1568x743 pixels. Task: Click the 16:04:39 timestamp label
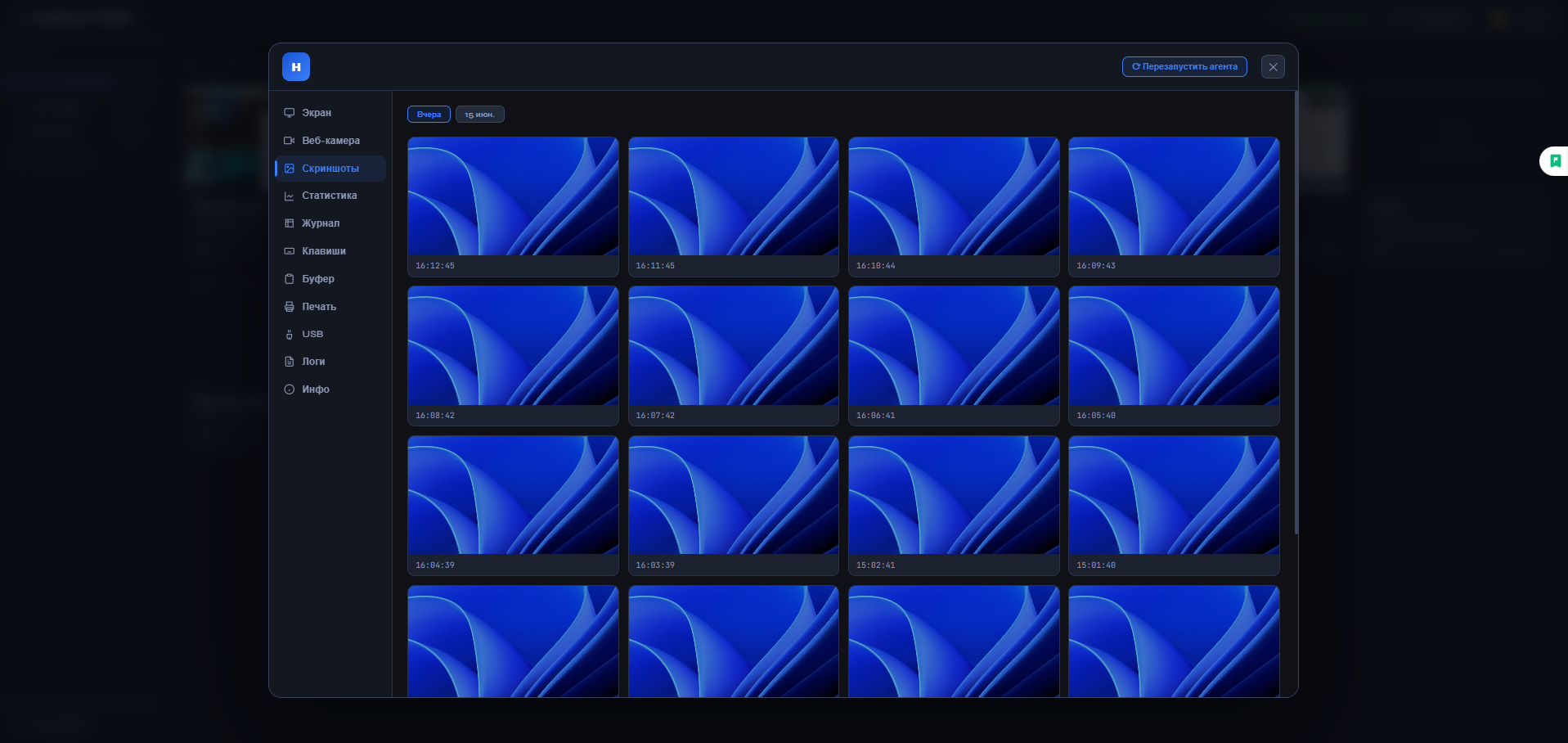[x=435, y=565]
